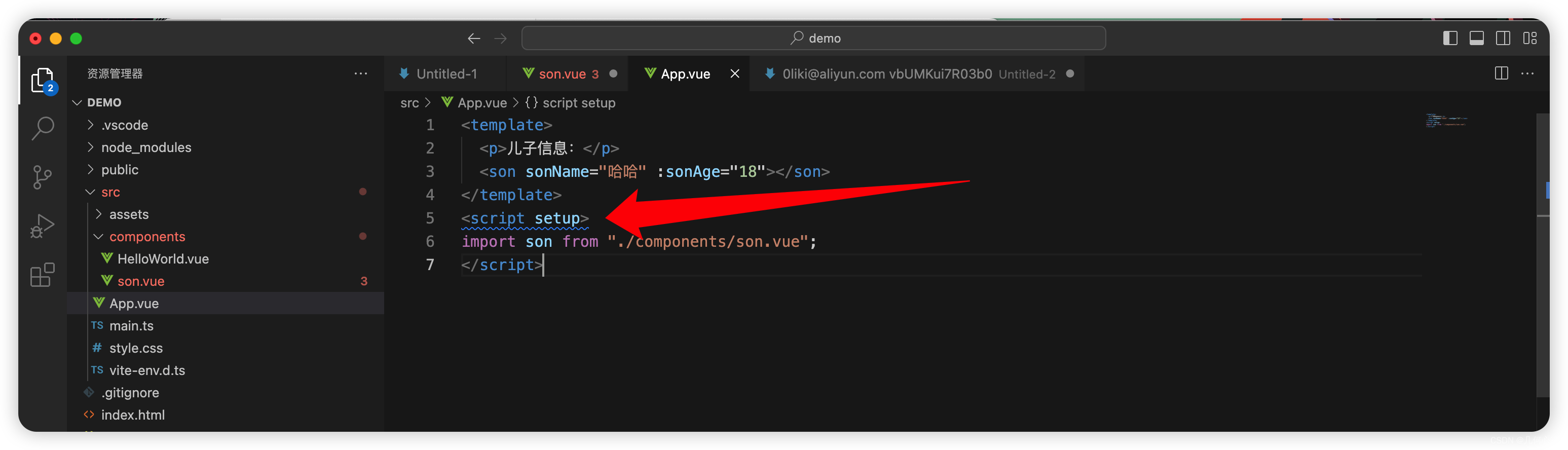Open vite-env.d.ts in the explorer
Image resolution: width=1568 pixels, height=450 pixels.
[225, 370]
